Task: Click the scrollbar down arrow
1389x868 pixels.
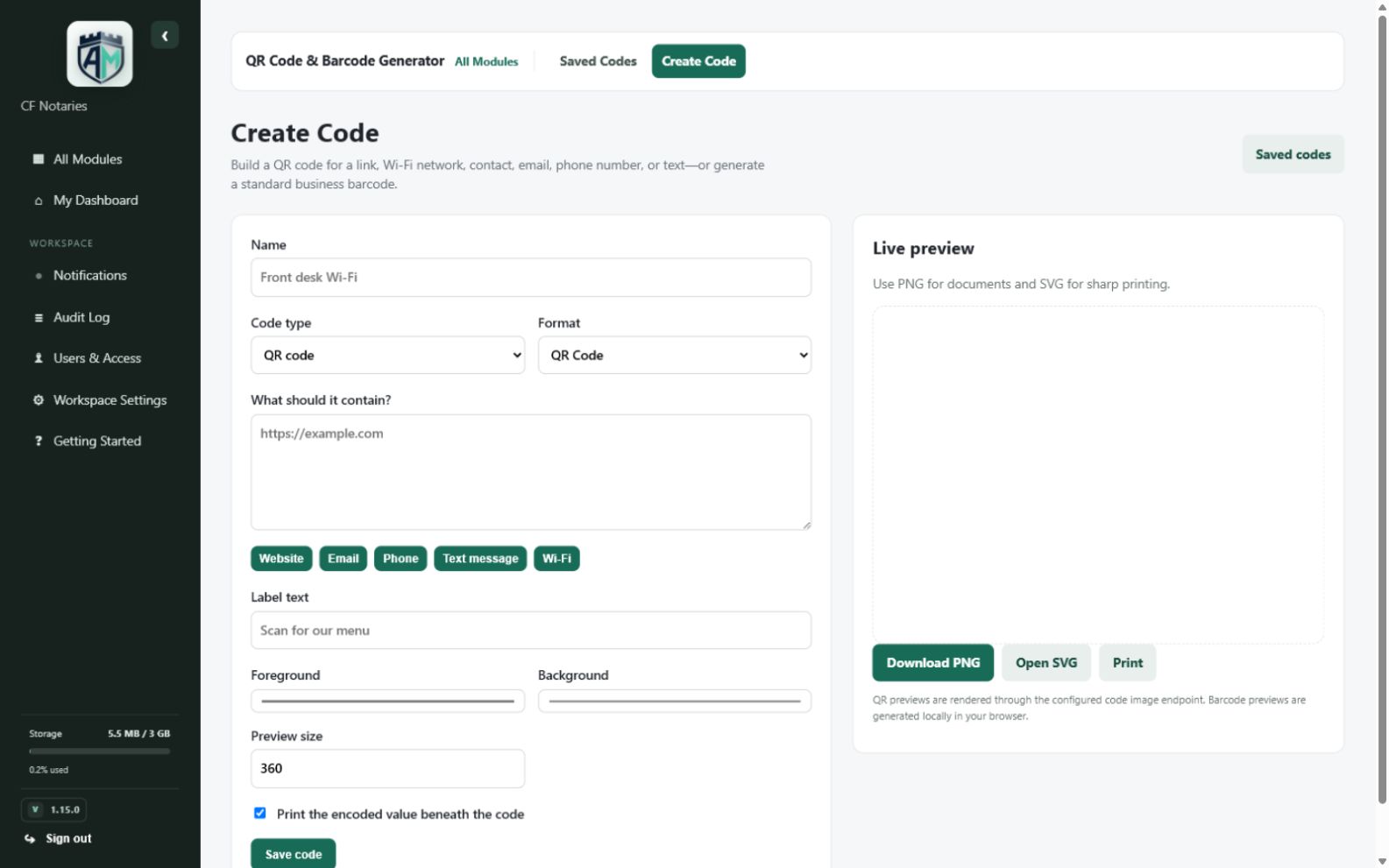Action: pyautogui.click(x=1382, y=861)
